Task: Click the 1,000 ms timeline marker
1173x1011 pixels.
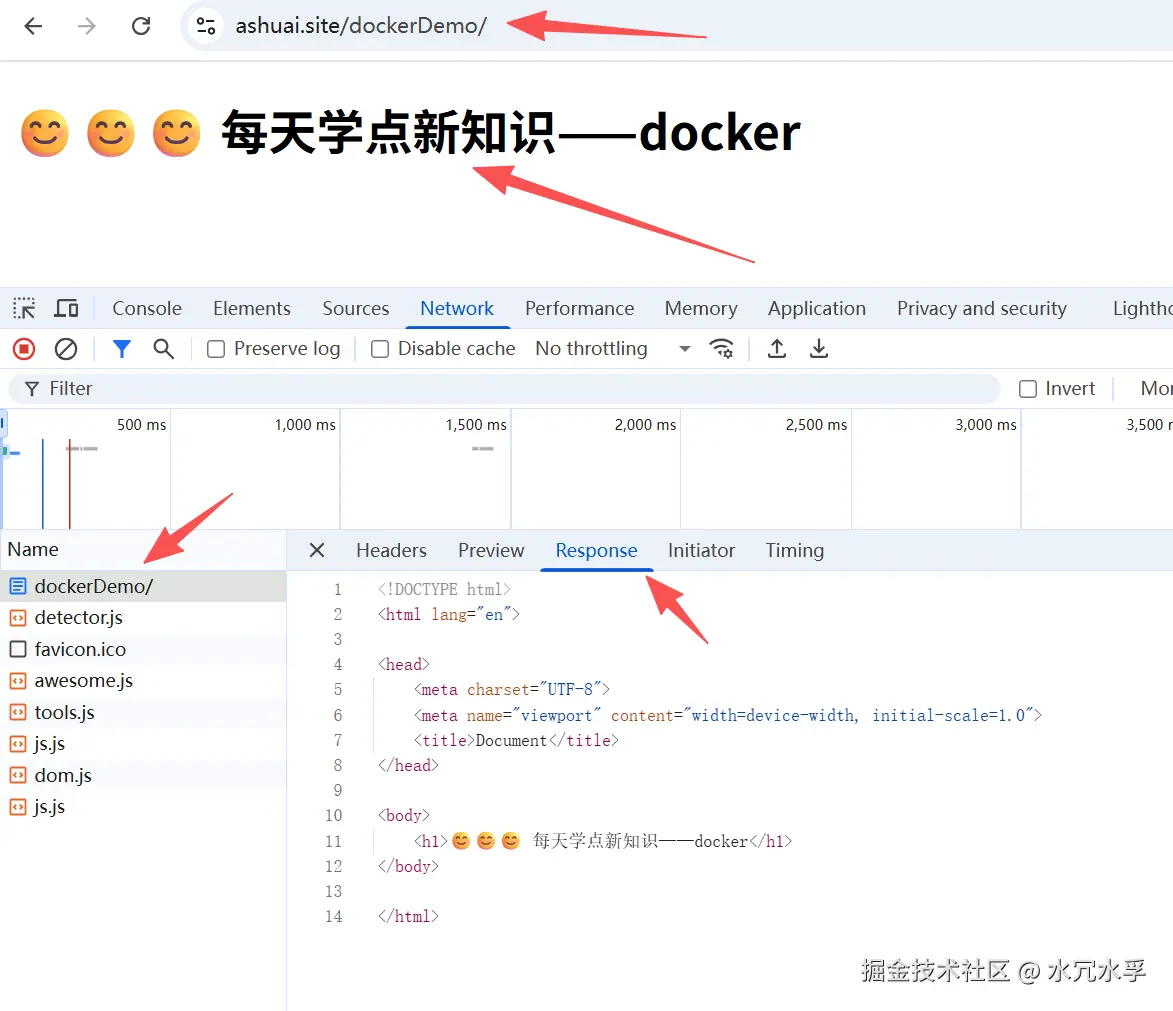Action: coord(305,424)
